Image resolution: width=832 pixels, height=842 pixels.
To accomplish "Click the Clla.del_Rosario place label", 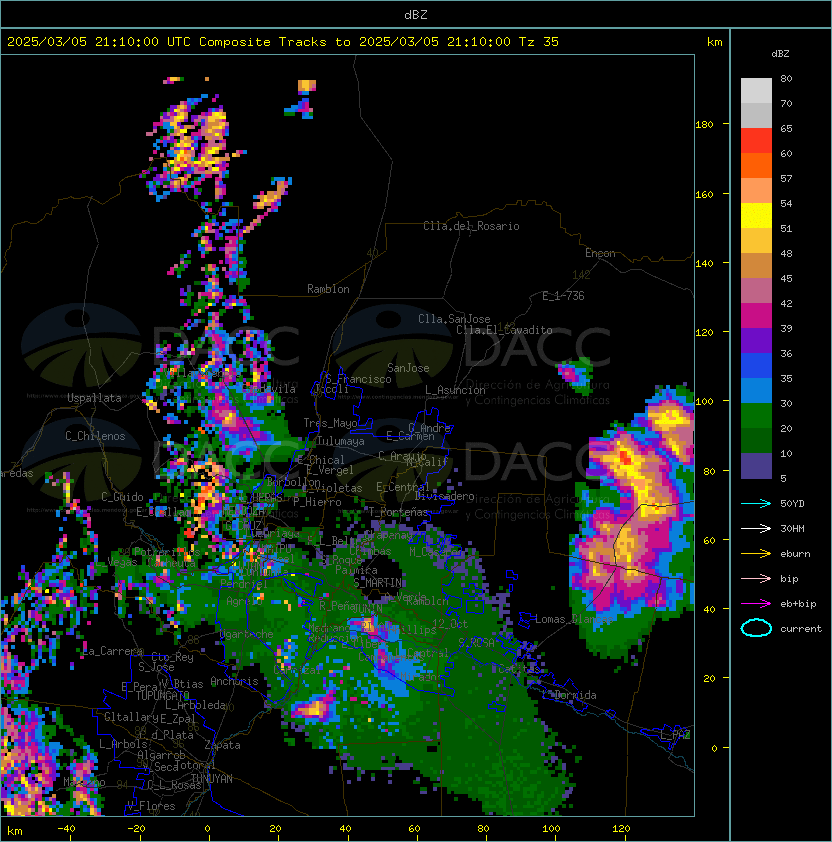I will coord(471,226).
